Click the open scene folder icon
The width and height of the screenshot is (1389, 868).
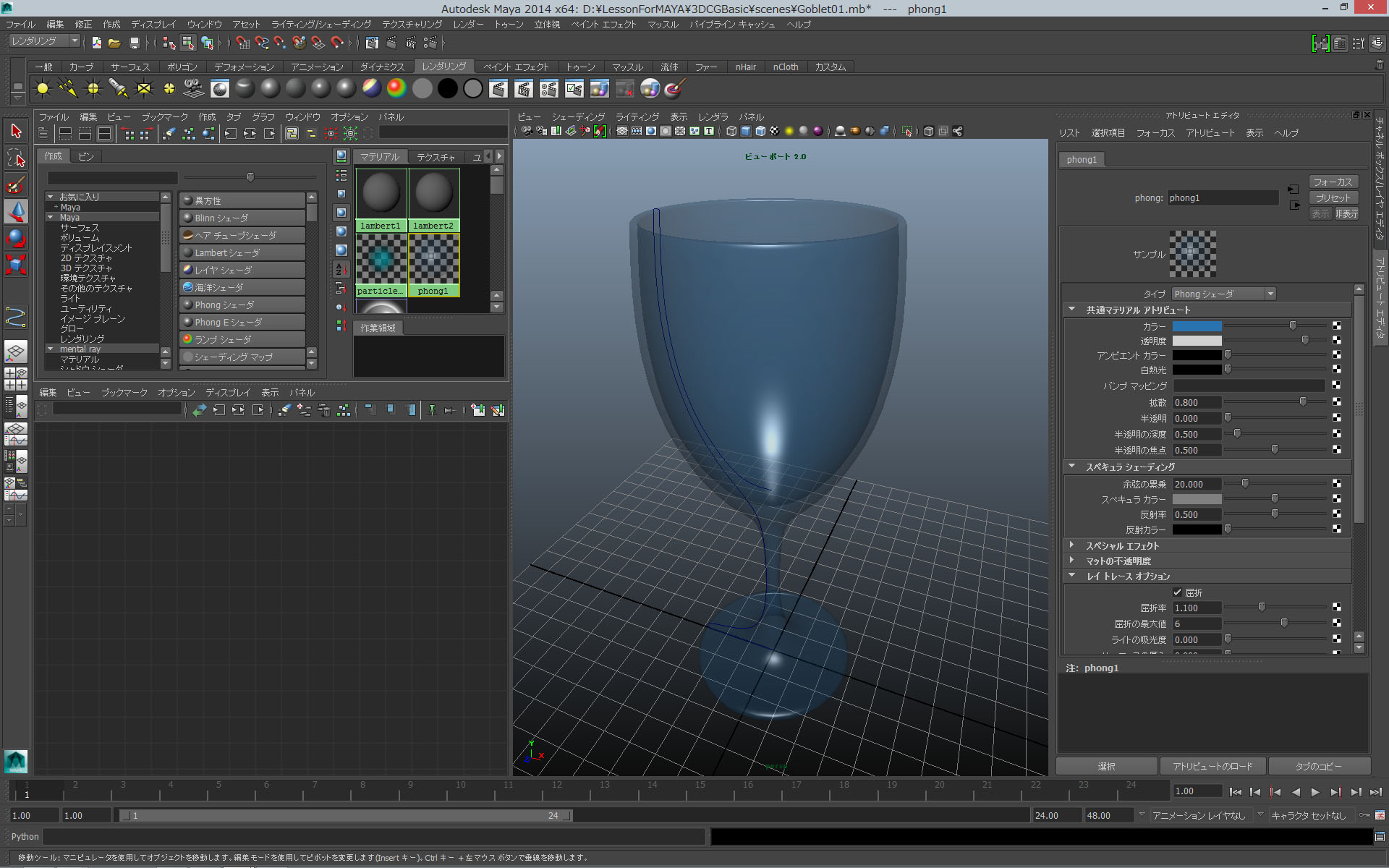114,43
